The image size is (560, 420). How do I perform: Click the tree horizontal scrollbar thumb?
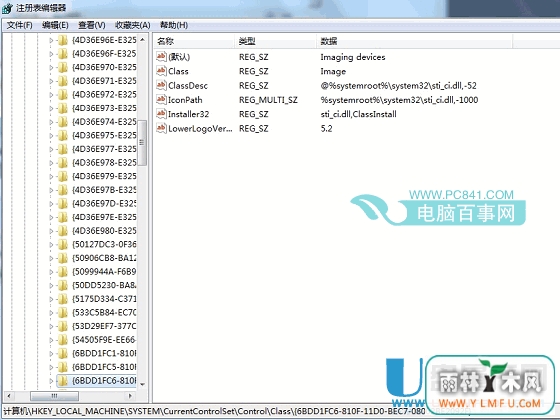tap(54, 396)
